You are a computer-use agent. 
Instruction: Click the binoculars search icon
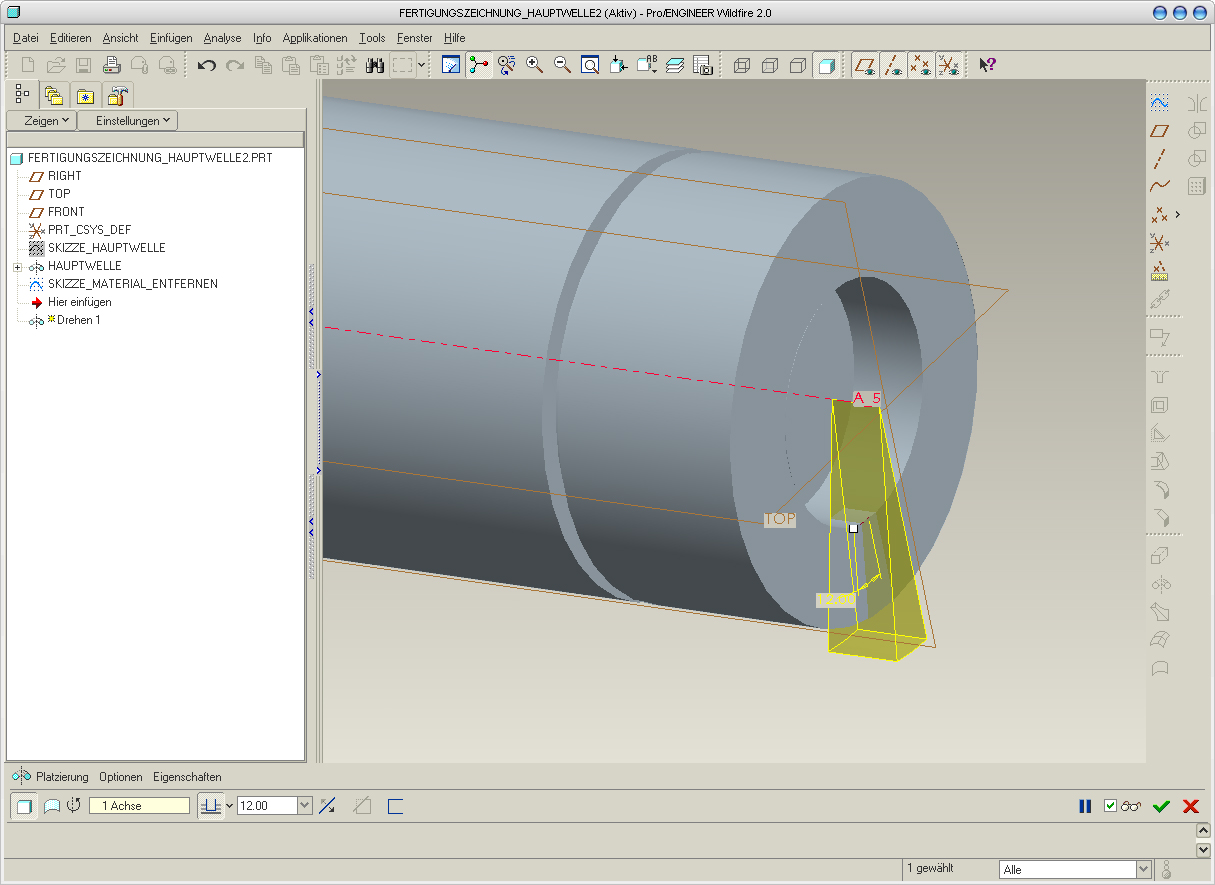(x=375, y=65)
